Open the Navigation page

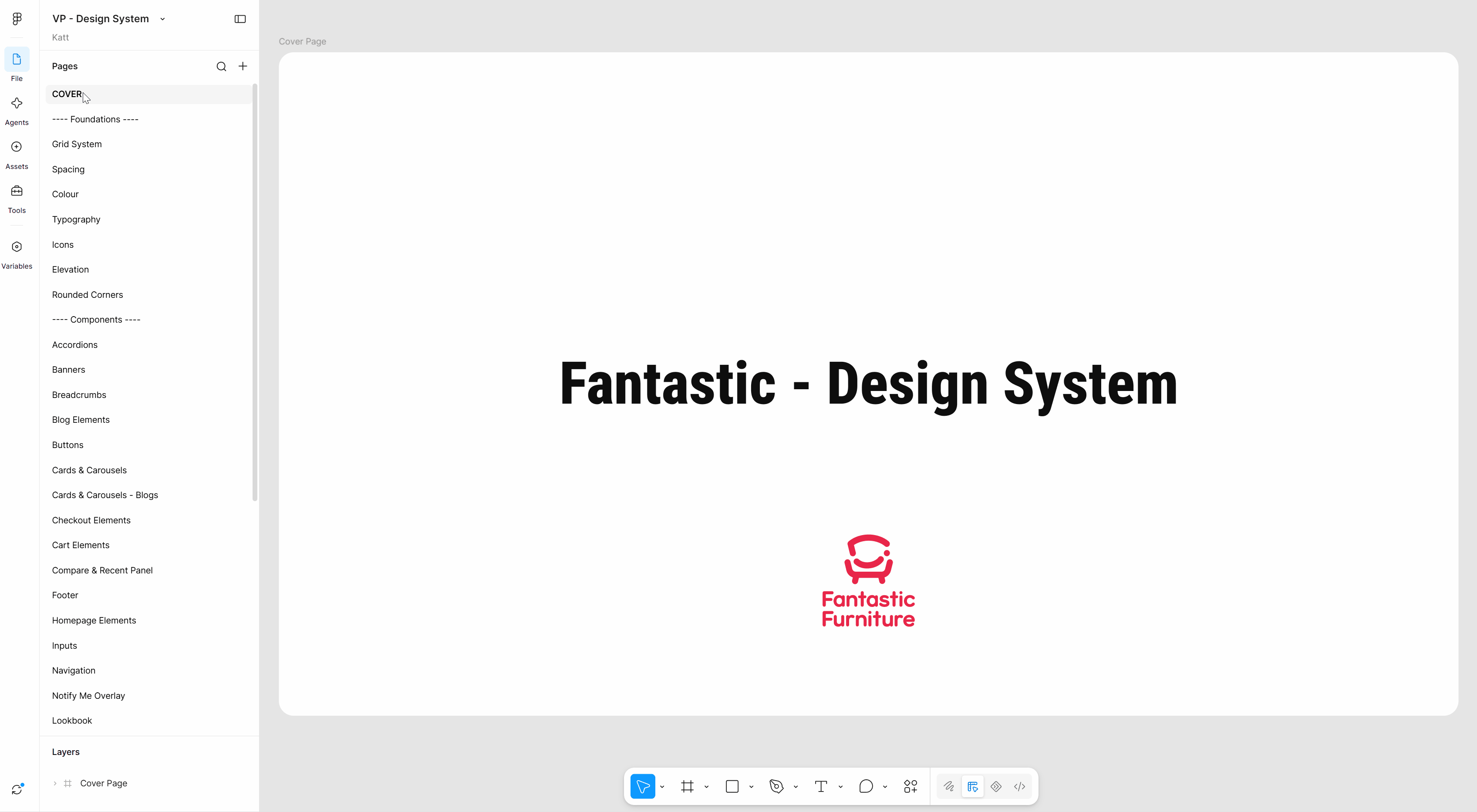pyautogui.click(x=148, y=670)
